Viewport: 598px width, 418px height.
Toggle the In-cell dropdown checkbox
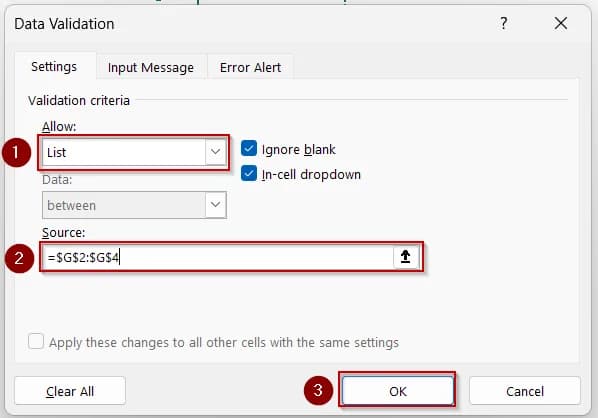tap(249, 174)
